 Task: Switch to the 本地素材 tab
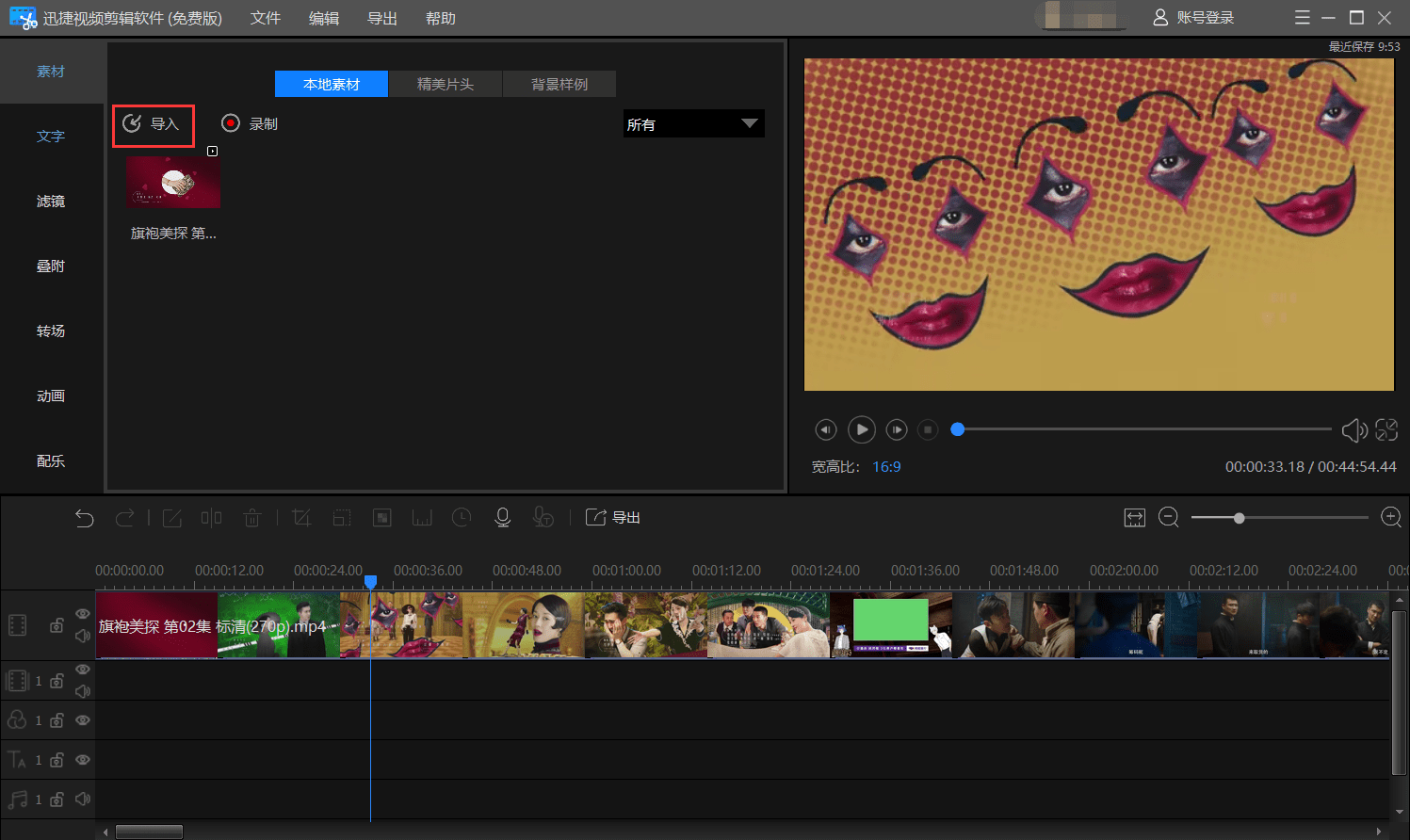pos(332,84)
